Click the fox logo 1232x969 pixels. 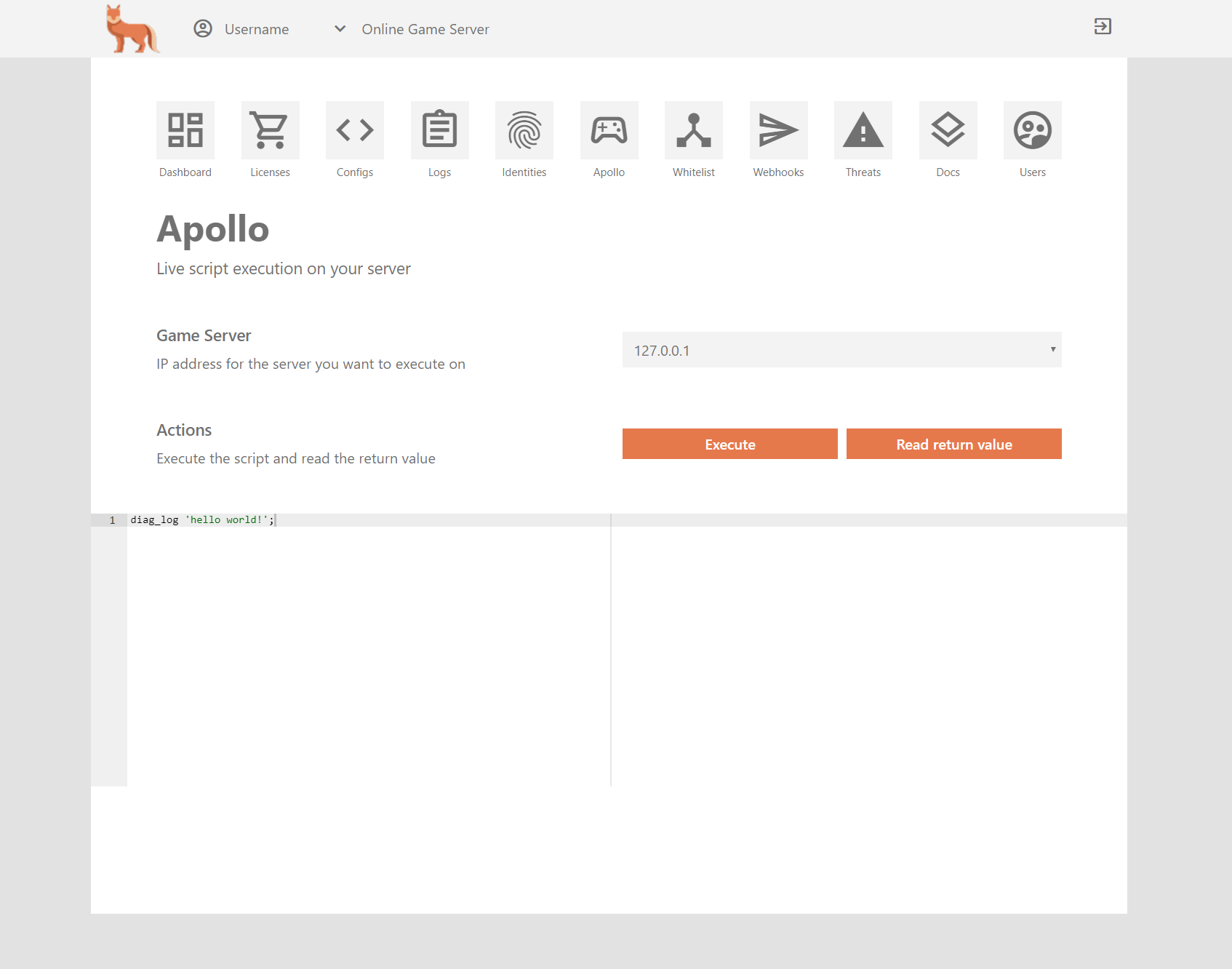tap(132, 29)
